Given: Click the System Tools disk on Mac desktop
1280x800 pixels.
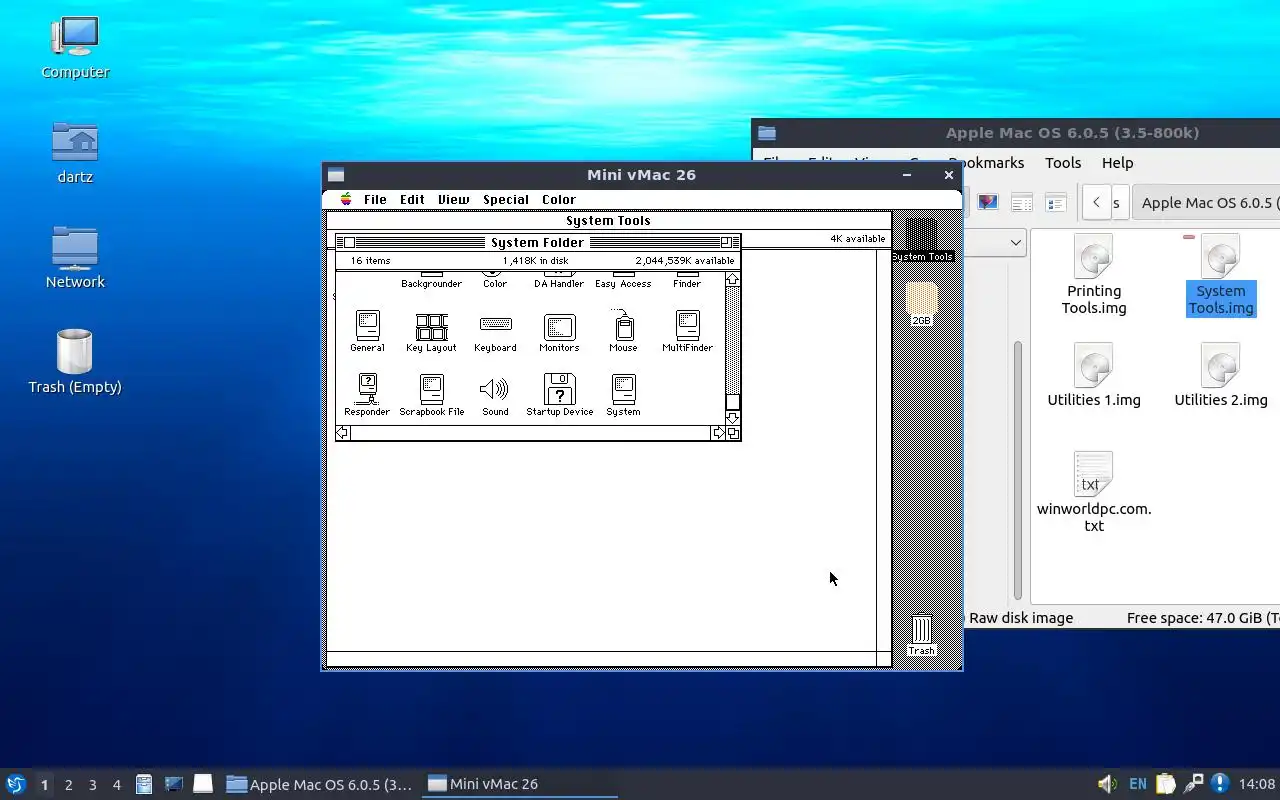Looking at the screenshot, I should point(921,238).
